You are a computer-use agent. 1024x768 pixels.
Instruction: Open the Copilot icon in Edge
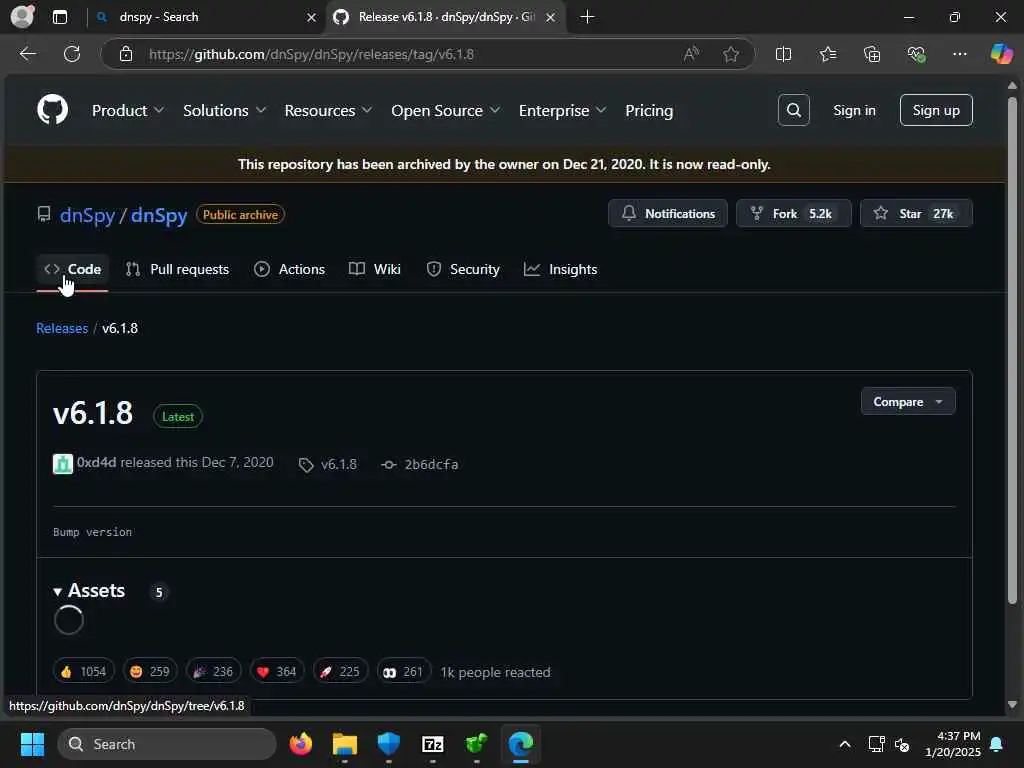click(1001, 54)
